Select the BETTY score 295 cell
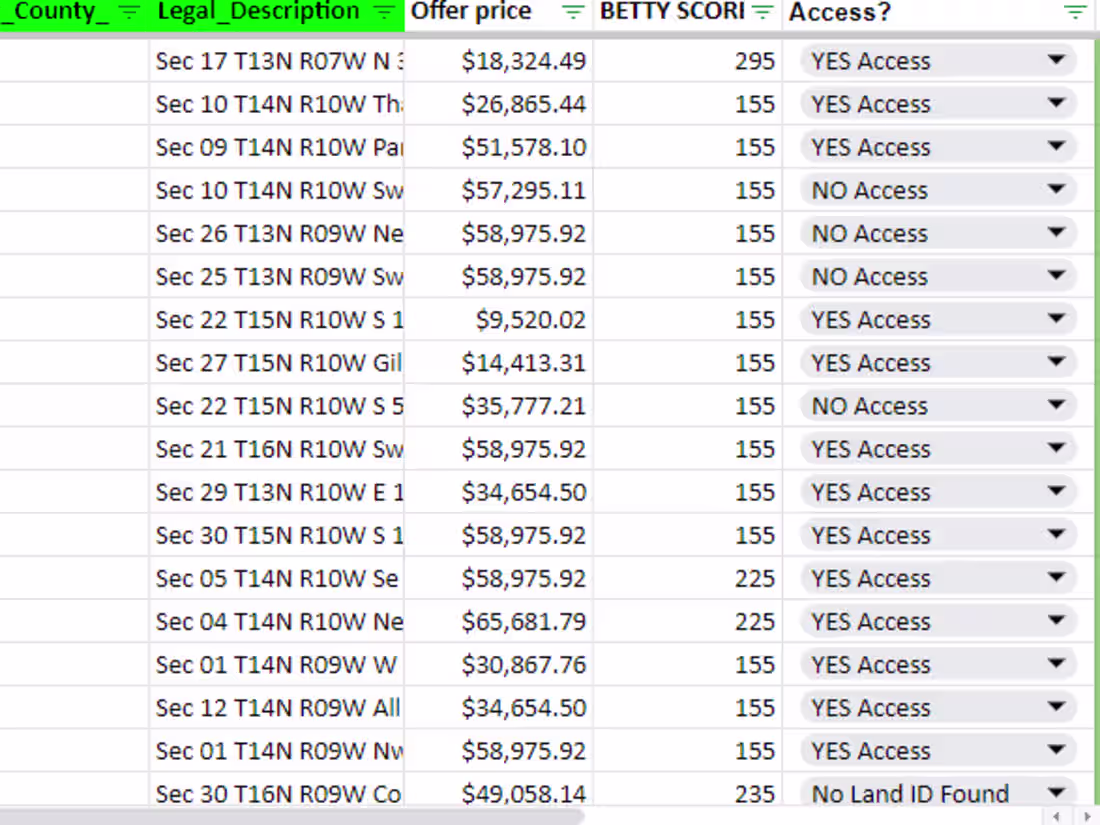 tap(688, 61)
